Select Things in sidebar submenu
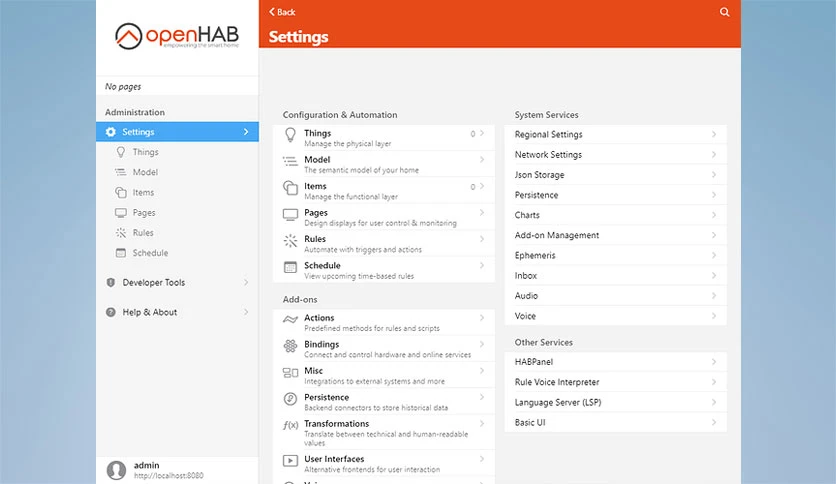 click(x=177, y=152)
